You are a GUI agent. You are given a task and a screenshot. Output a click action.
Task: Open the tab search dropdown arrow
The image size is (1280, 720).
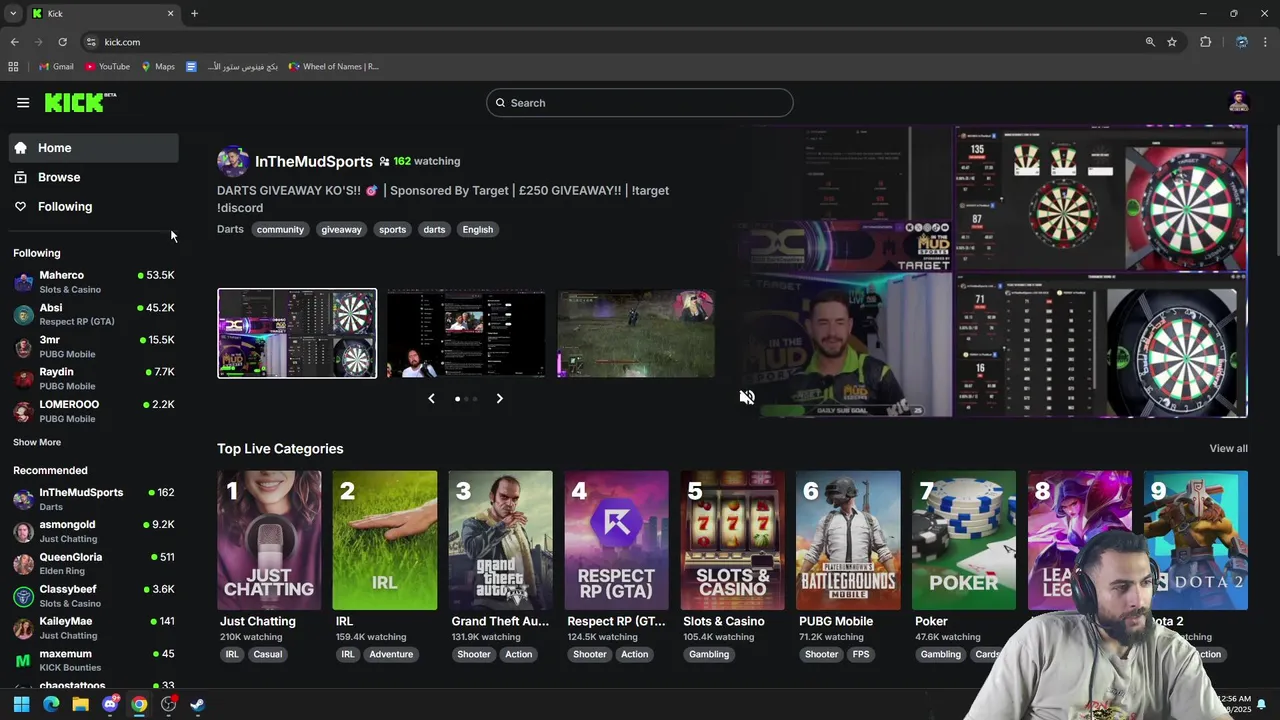click(x=13, y=14)
